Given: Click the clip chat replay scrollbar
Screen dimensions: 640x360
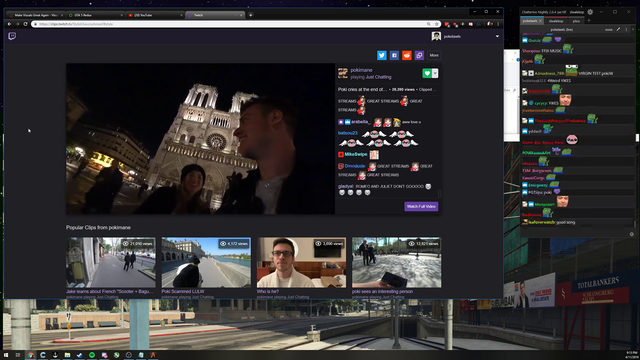Looking at the screenshot, I should click(x=439, y=193).
